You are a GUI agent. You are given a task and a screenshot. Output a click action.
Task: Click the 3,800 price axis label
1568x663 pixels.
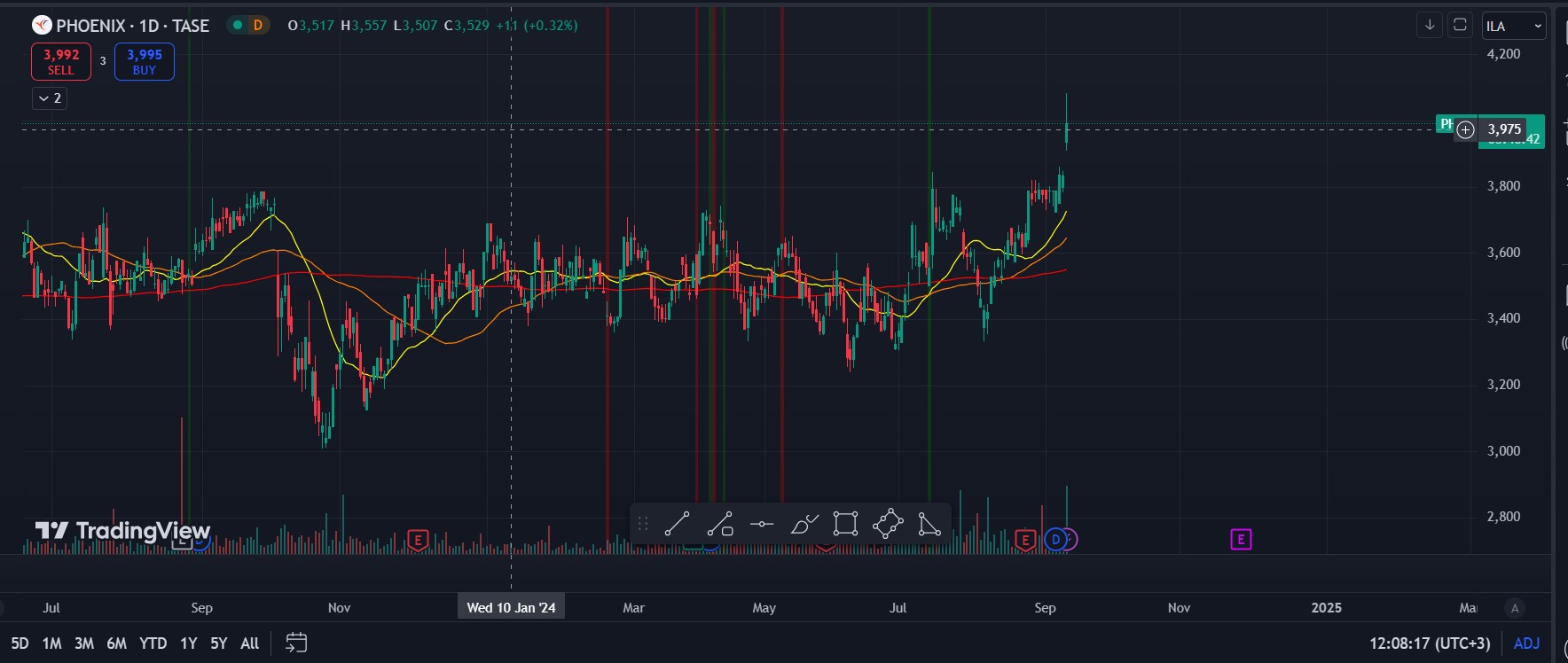(1503, 186)
